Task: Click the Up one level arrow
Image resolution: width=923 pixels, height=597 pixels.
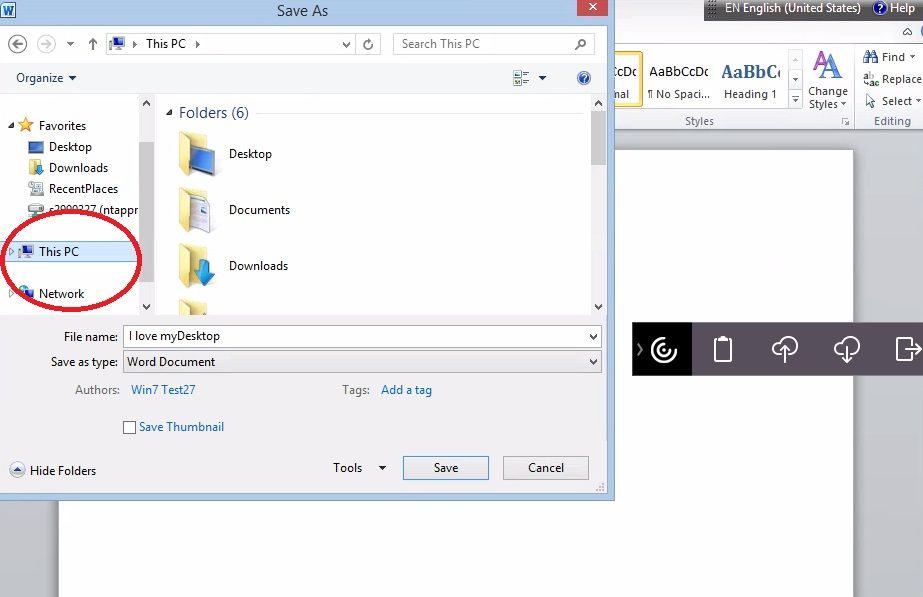Action: 93,44
